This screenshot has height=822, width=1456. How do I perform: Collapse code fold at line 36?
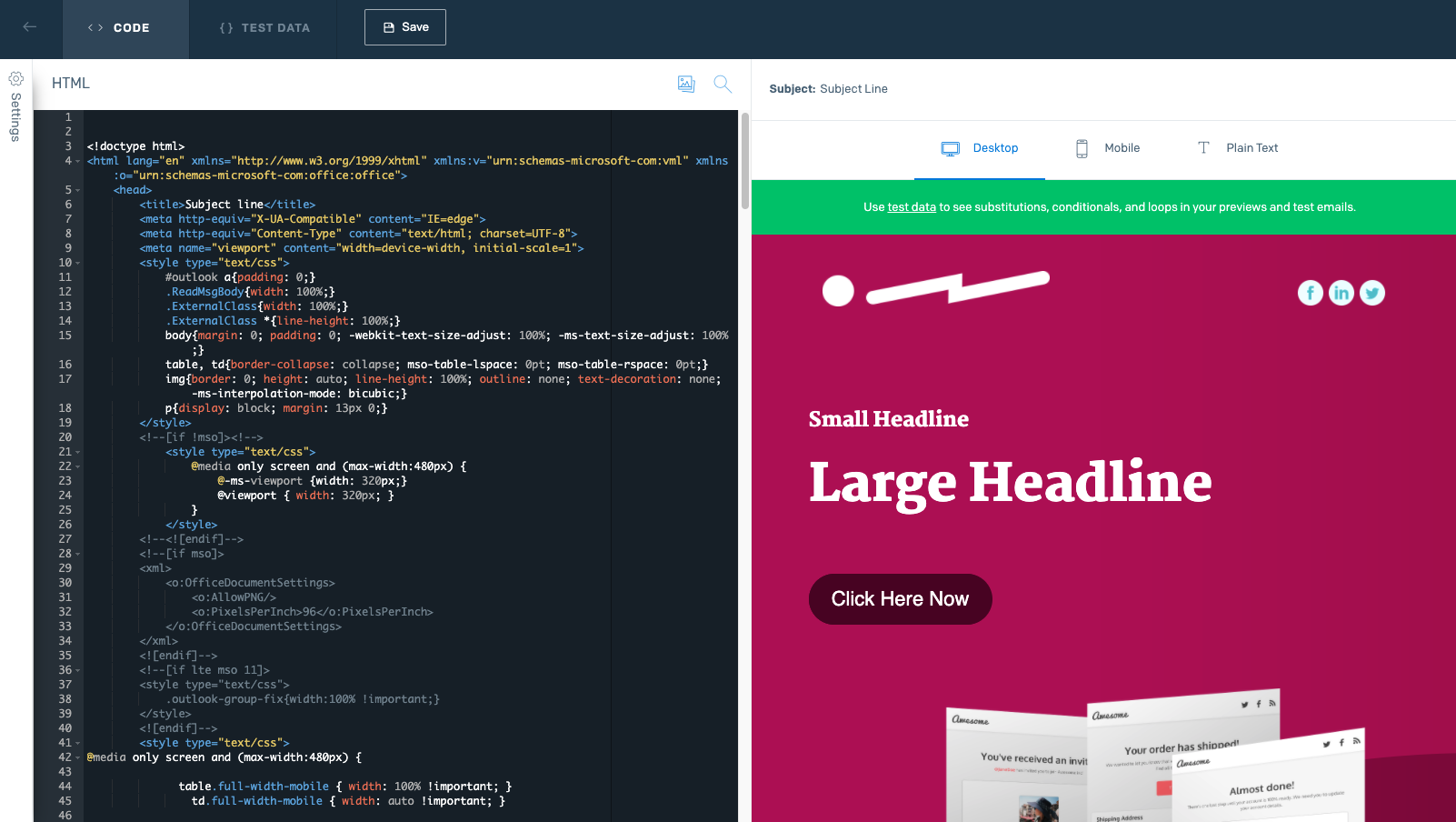coord(78,671)
